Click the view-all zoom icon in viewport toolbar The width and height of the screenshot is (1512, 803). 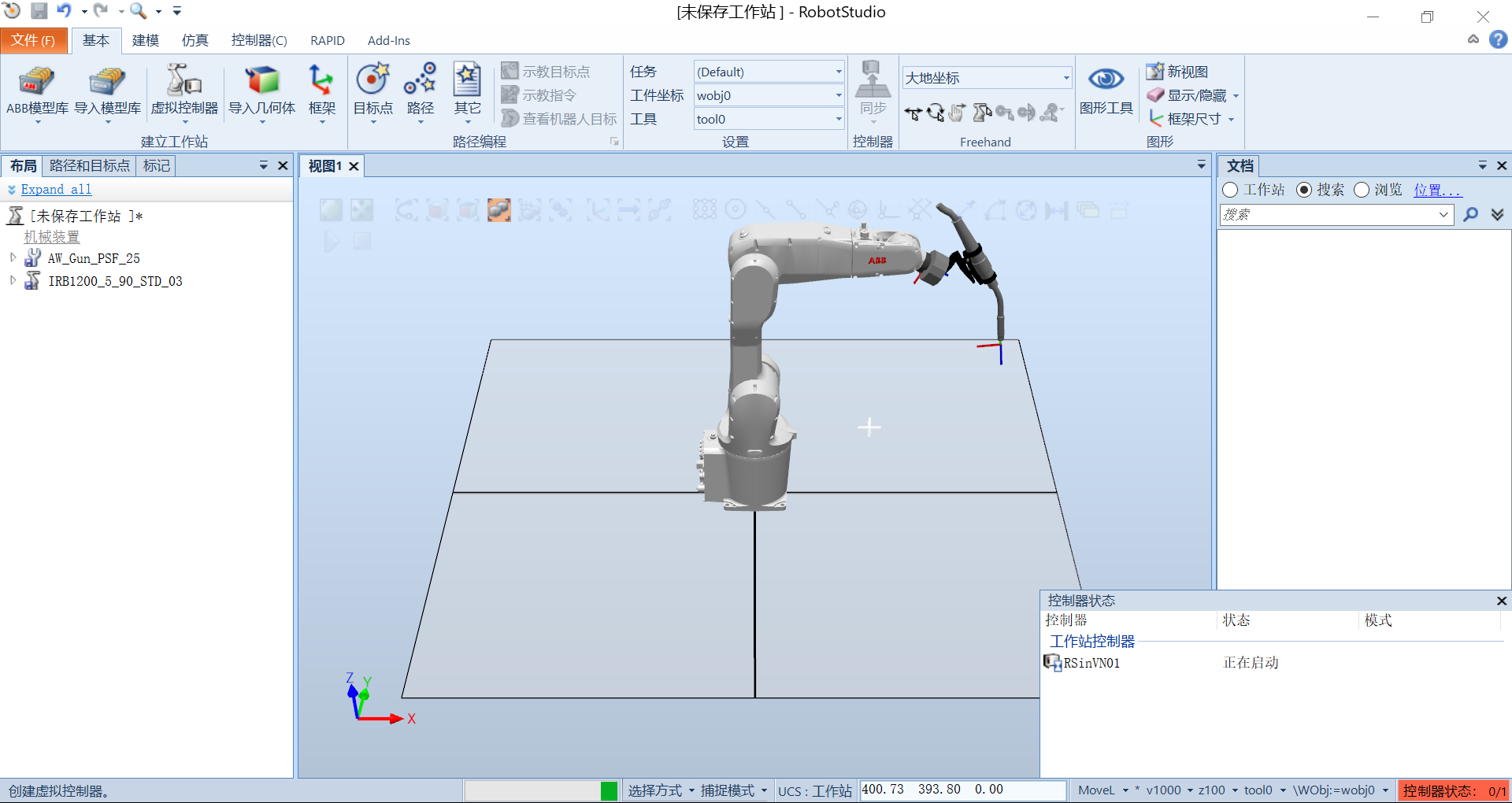click(331, 209)
